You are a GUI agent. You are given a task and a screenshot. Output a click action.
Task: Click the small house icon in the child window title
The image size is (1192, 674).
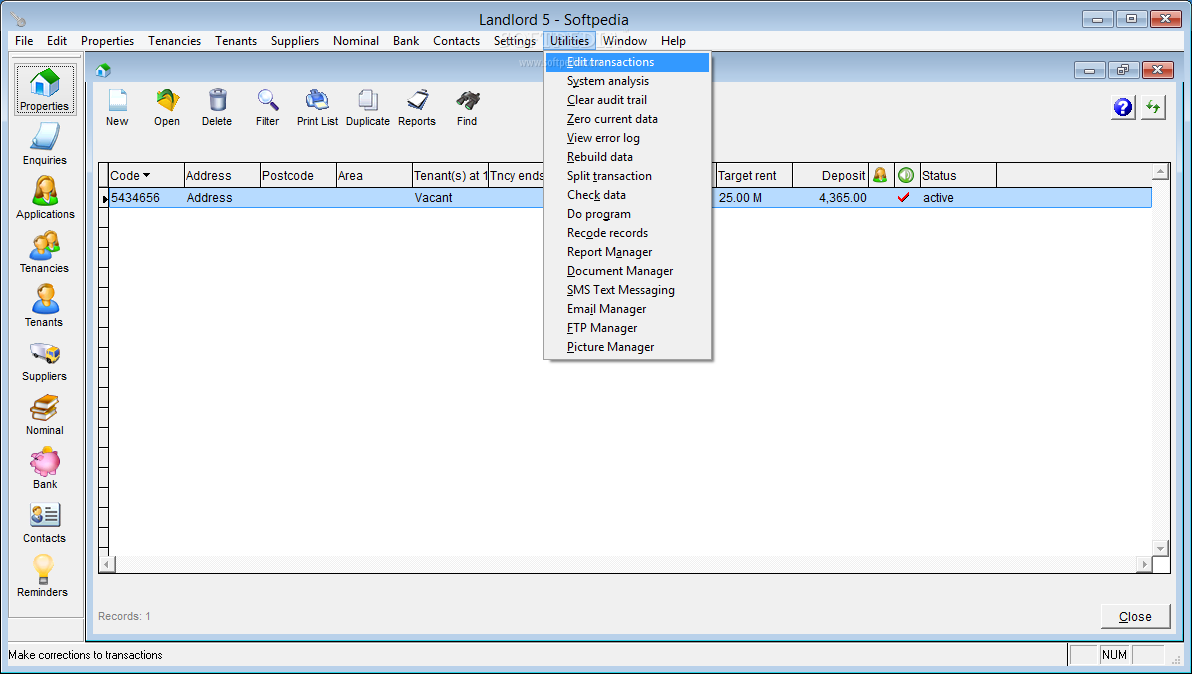[103, 71]
